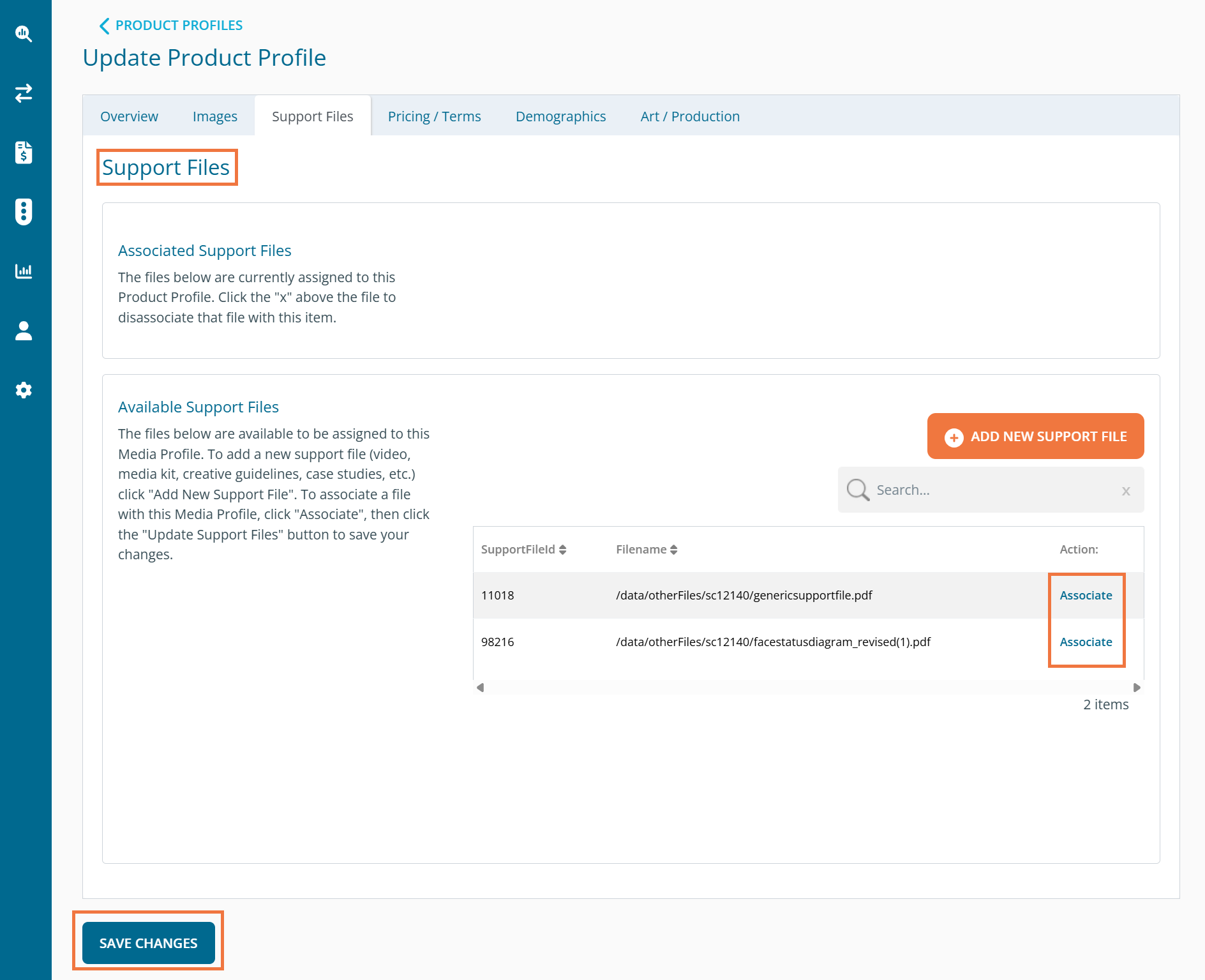Click the back chevron beside Product Profiles

click(x=105, y=26)
